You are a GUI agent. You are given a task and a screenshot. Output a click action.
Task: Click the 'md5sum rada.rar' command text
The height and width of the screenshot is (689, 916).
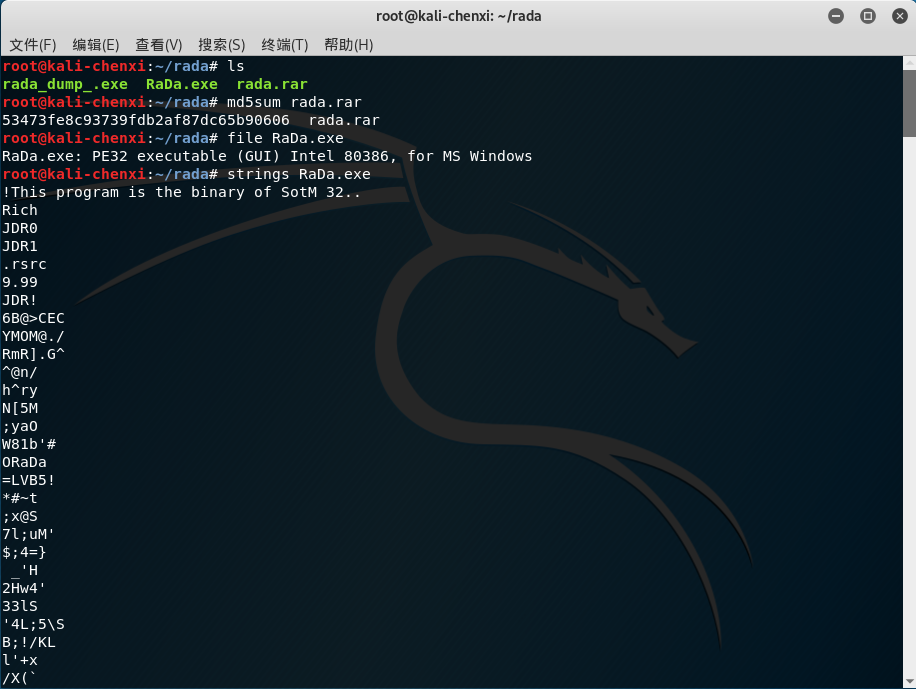294,102
